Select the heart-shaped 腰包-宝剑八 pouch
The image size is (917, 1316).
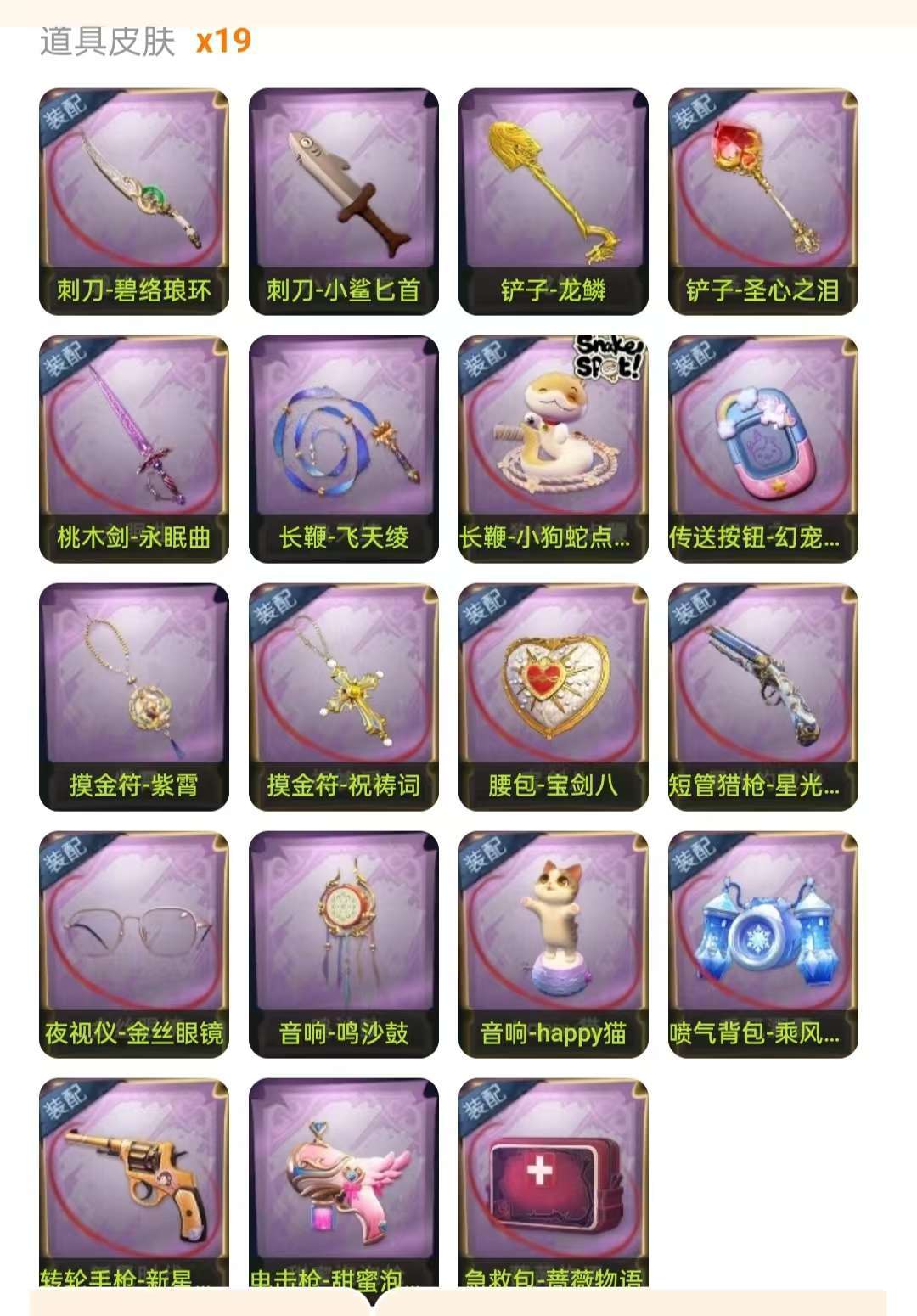click(x=554, y=698)
